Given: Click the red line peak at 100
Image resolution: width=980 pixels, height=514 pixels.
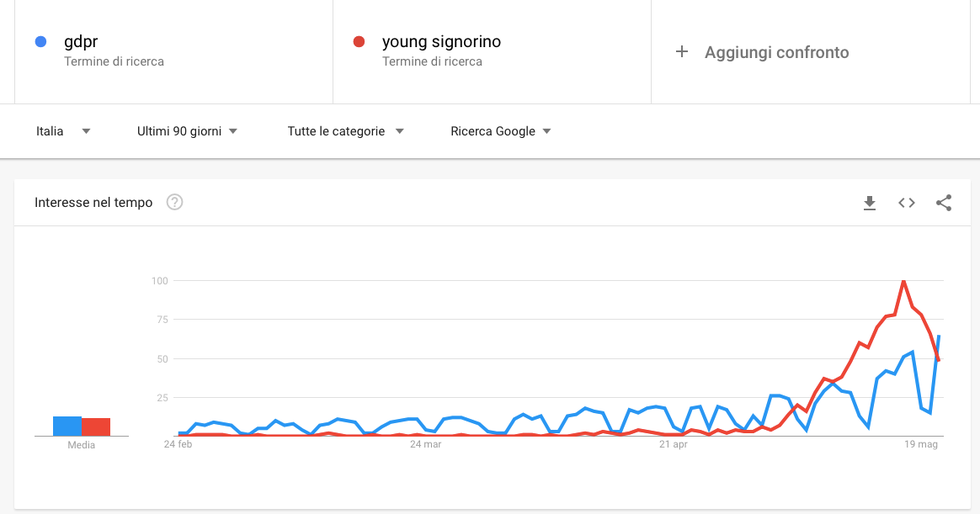Looking at the screenshot, I should pos(904,282).
